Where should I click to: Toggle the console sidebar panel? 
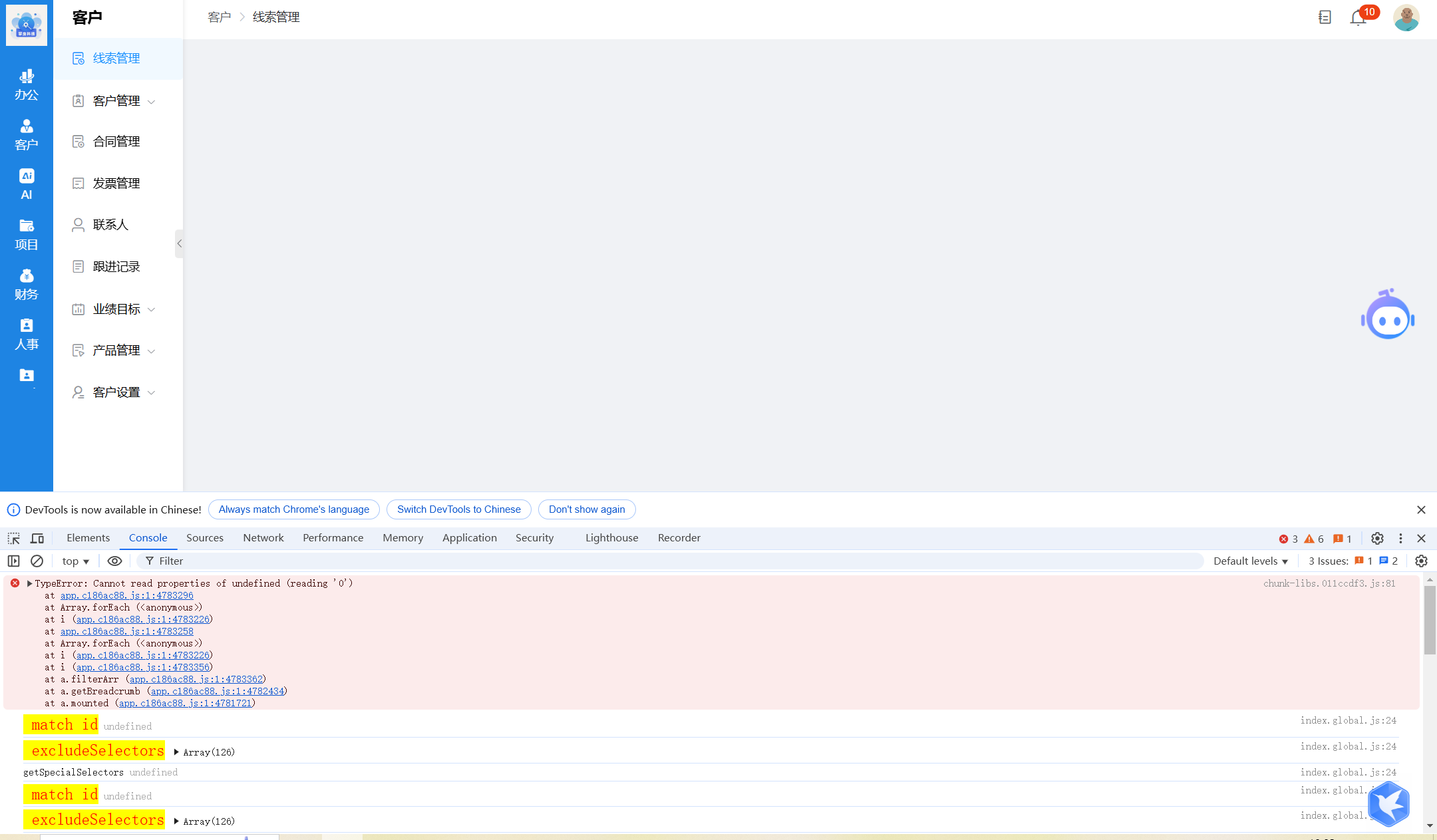tap(14, 561)
